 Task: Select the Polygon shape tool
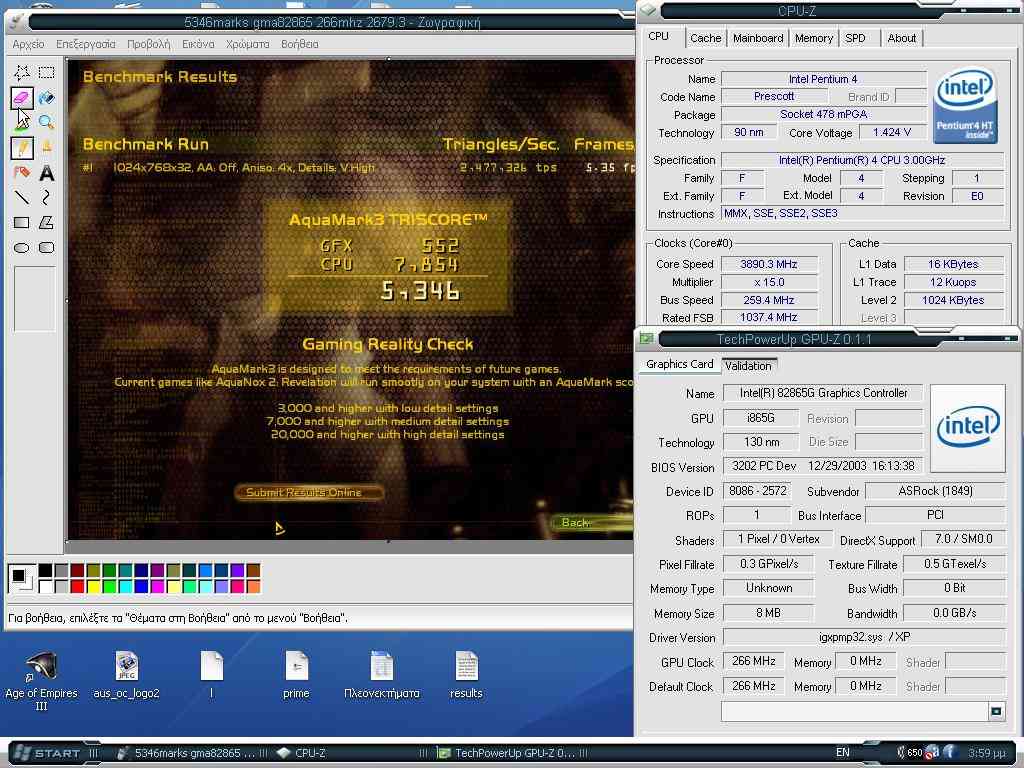[46, 223]
